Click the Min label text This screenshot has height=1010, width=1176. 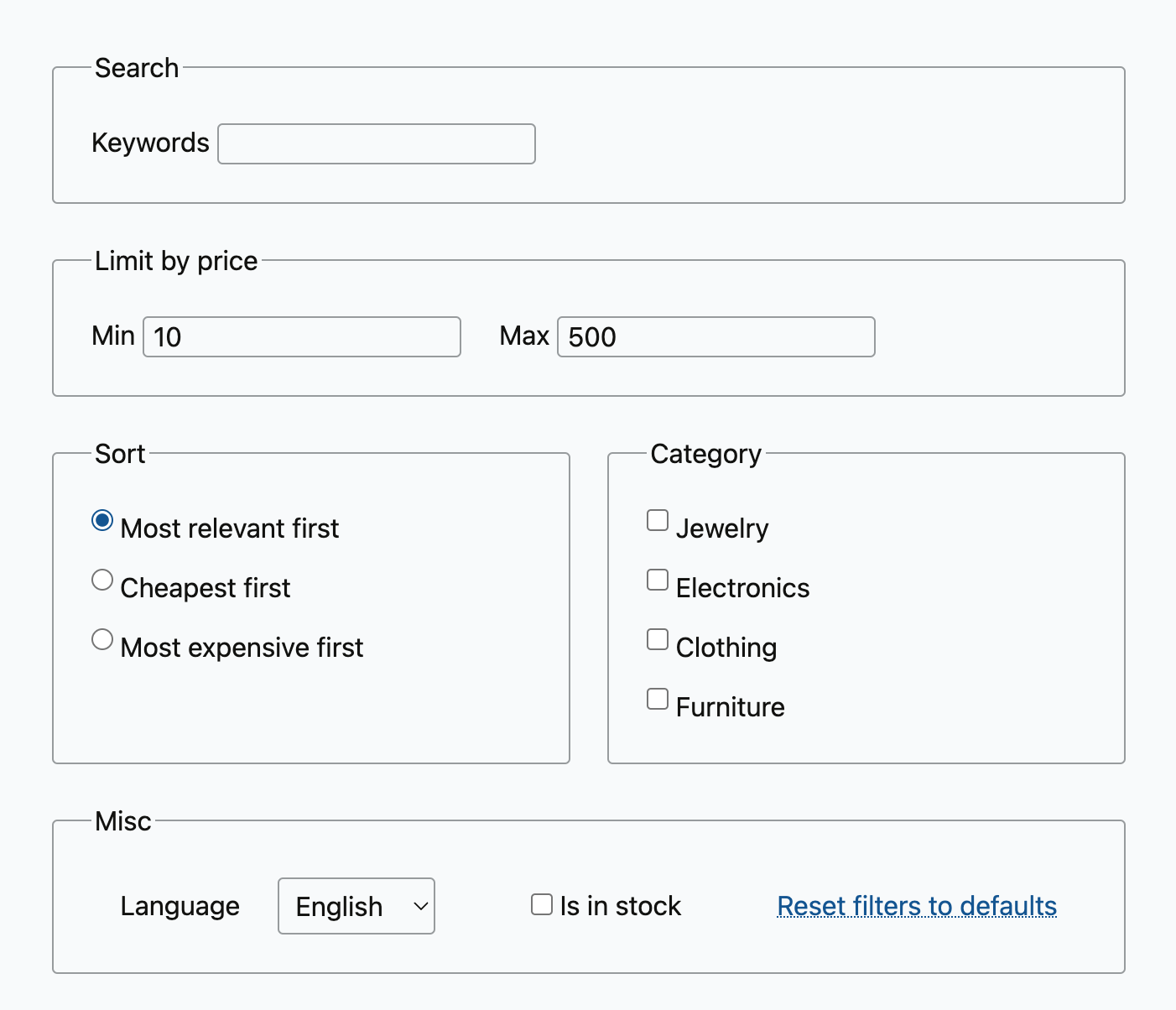pos(113,336)
